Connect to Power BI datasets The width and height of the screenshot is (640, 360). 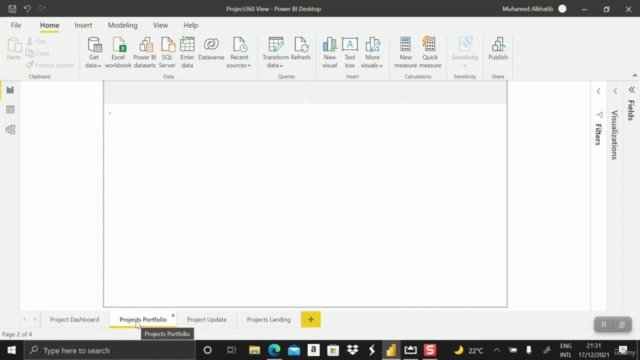tap(145, 52)
